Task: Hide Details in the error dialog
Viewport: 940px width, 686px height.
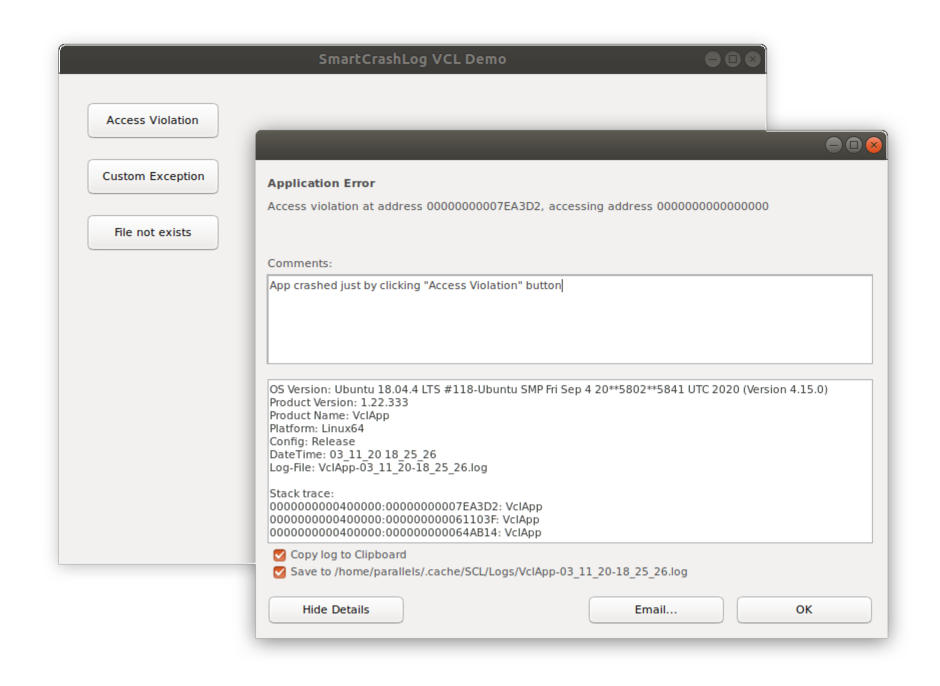Action: tap(336, 609)
